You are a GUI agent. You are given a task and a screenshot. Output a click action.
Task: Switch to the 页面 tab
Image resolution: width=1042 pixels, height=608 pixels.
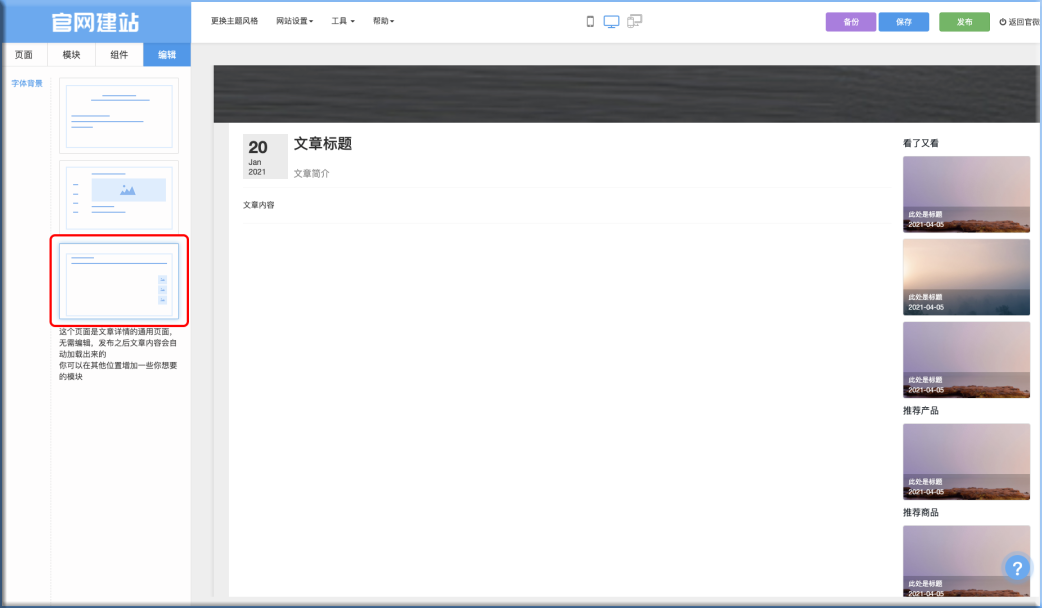[x=24, y=55]
